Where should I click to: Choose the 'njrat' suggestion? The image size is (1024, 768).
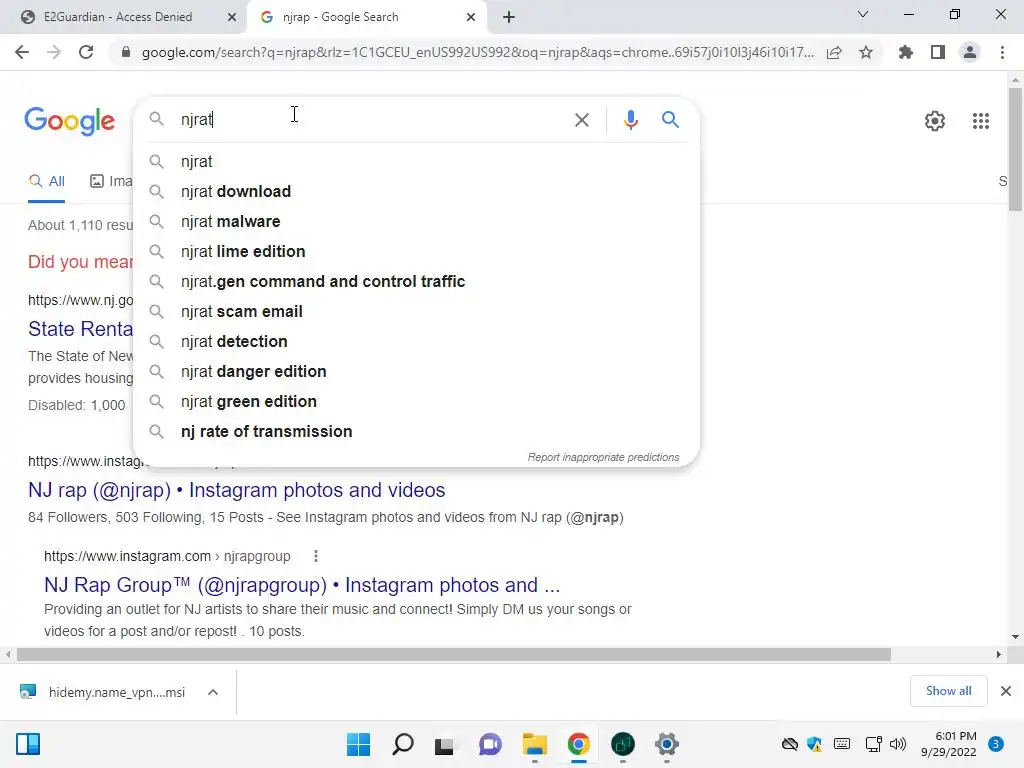click(x=416, y=161)
